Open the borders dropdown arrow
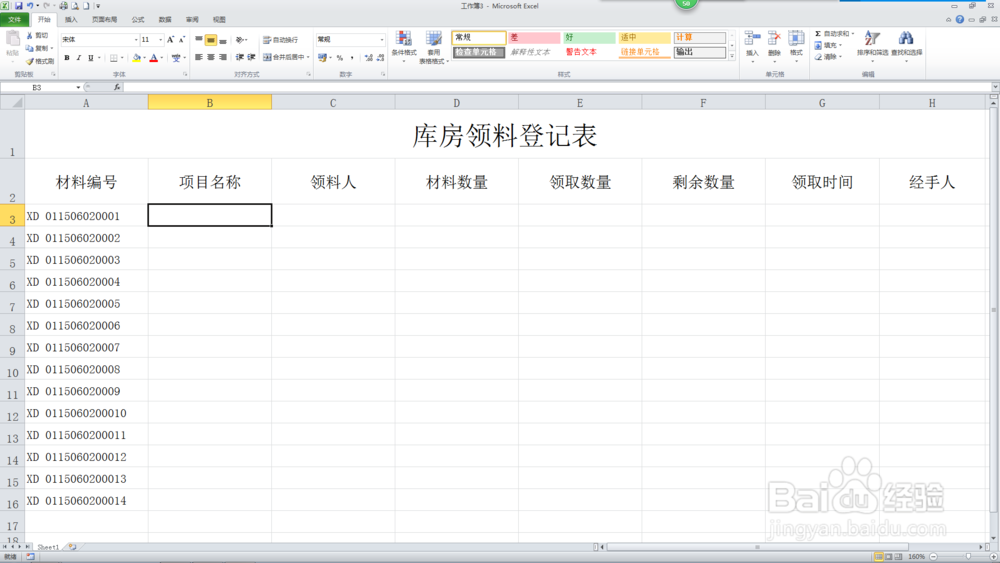1000x563 pixels. pos(122,58)
